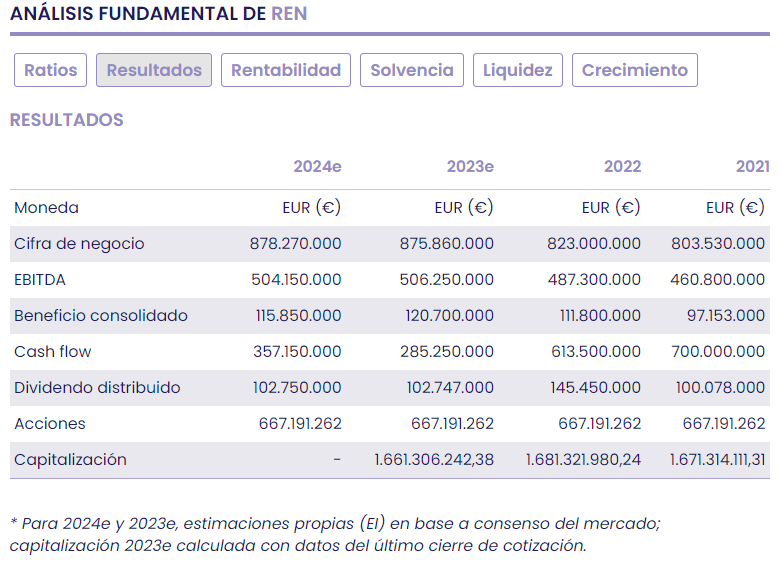Click the 2024e EBITDA value 504.150.000
Viewport: 782px width, 565px height.
[x=296, y=280]
